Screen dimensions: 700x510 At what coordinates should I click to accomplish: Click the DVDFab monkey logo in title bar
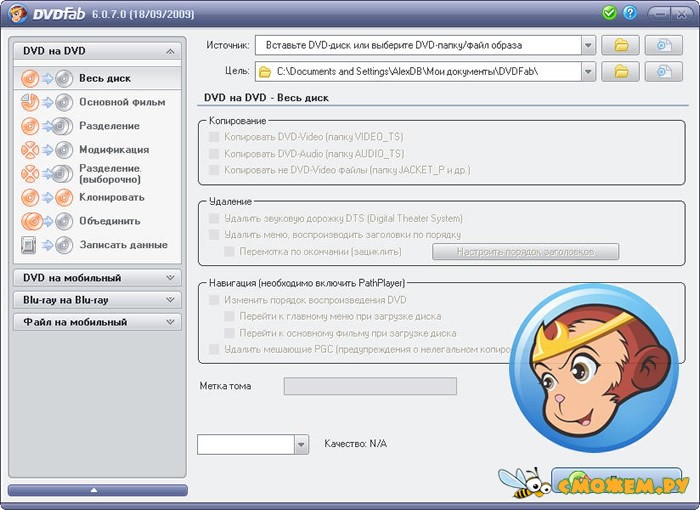[17, 13]
